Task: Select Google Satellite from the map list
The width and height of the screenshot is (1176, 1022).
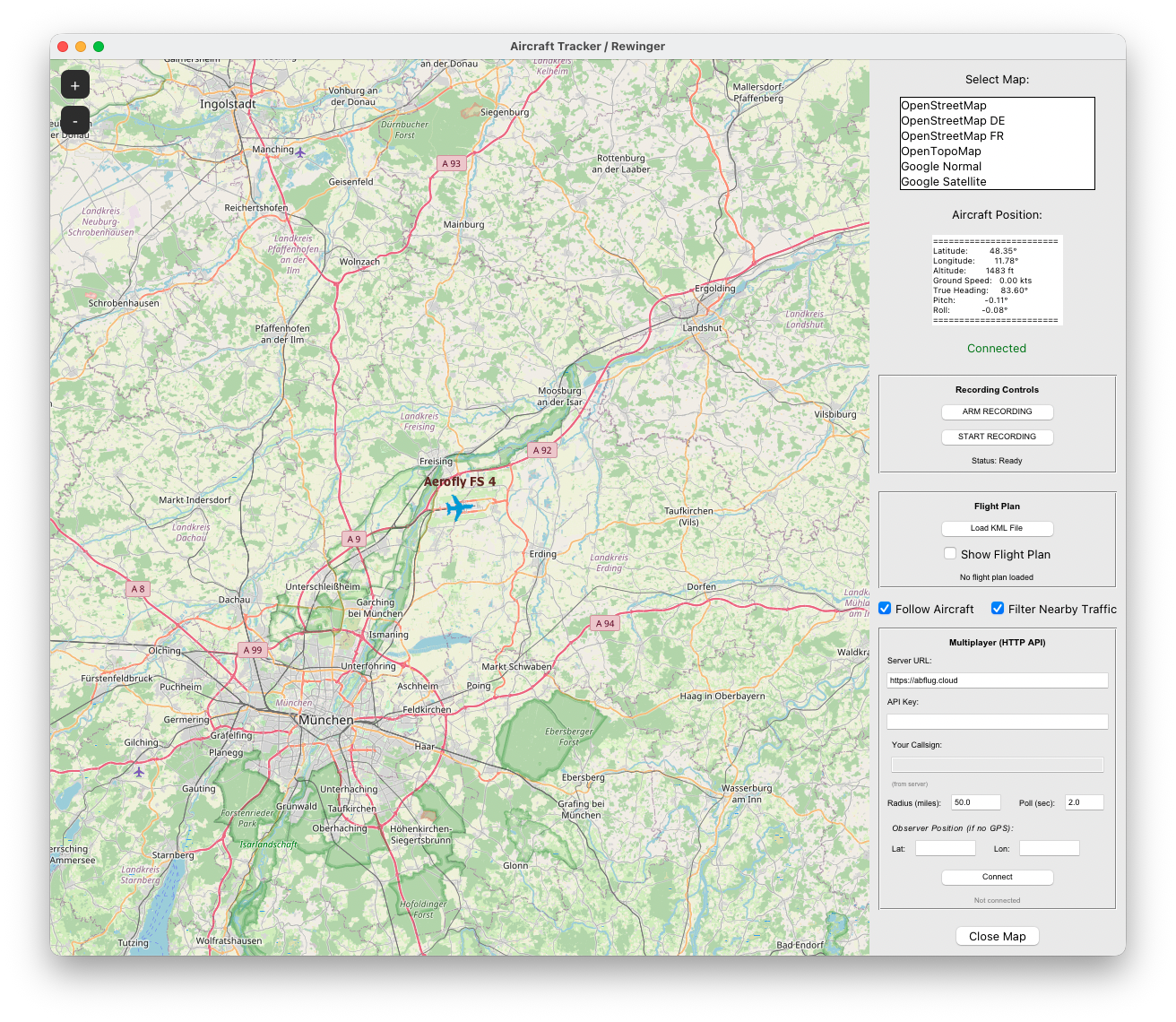Action: coord(947,181)
